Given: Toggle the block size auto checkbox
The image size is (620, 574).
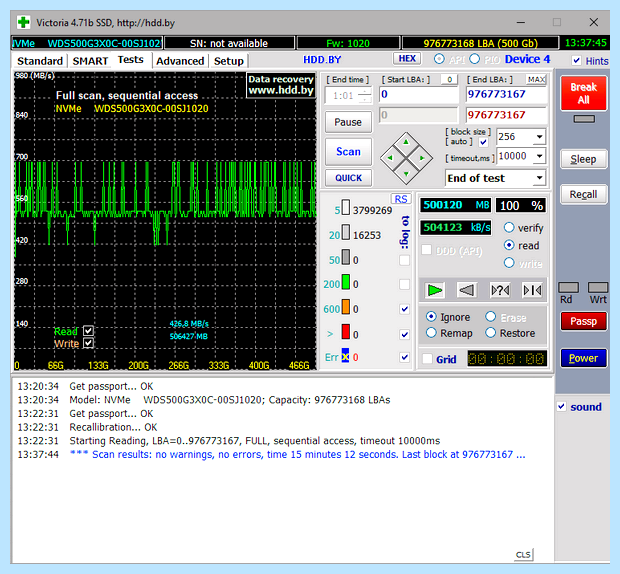Looking at the screenshot, I should (x=483, y=142).
